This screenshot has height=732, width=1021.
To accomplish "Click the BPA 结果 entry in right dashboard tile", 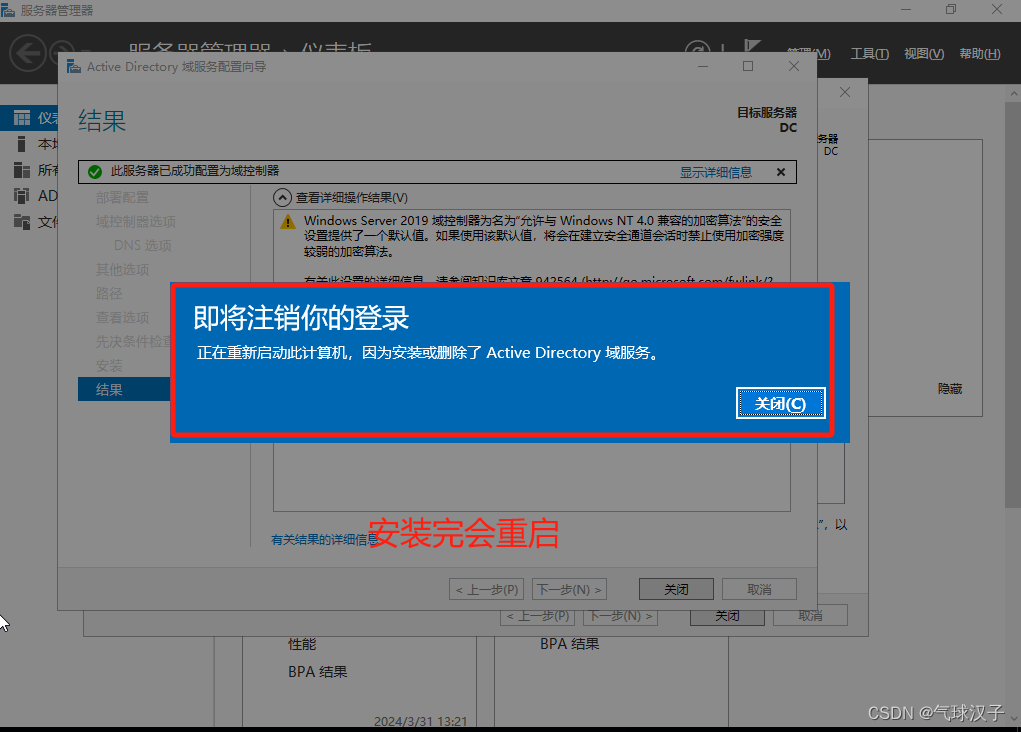I will point(569,643).
